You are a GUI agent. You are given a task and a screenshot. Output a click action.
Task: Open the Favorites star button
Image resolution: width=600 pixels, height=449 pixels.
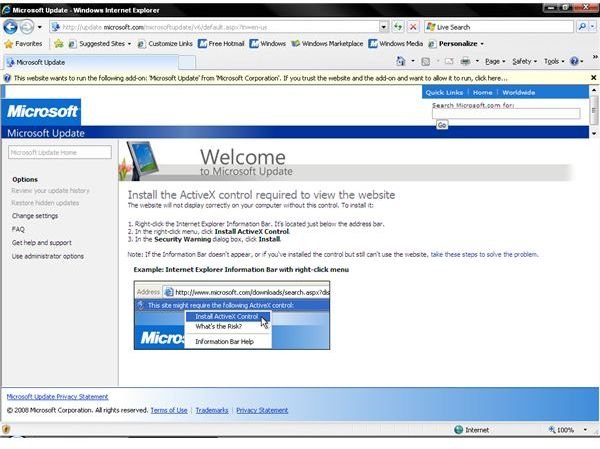[23, 44]
